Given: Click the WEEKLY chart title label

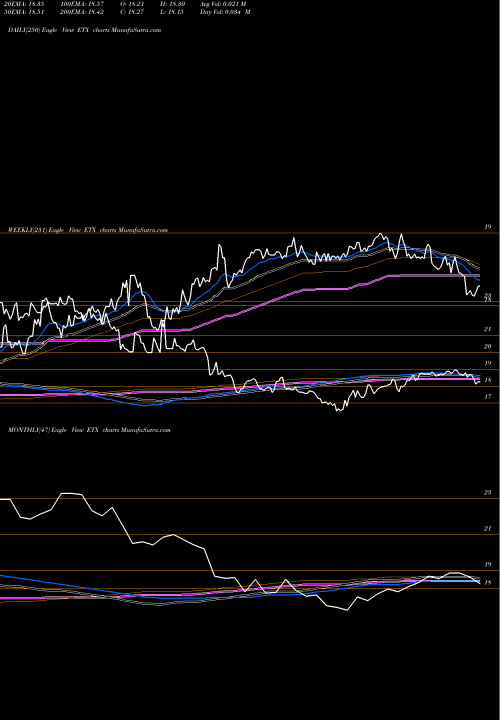Looking at the screenshot, I should (x=88, y=230).
